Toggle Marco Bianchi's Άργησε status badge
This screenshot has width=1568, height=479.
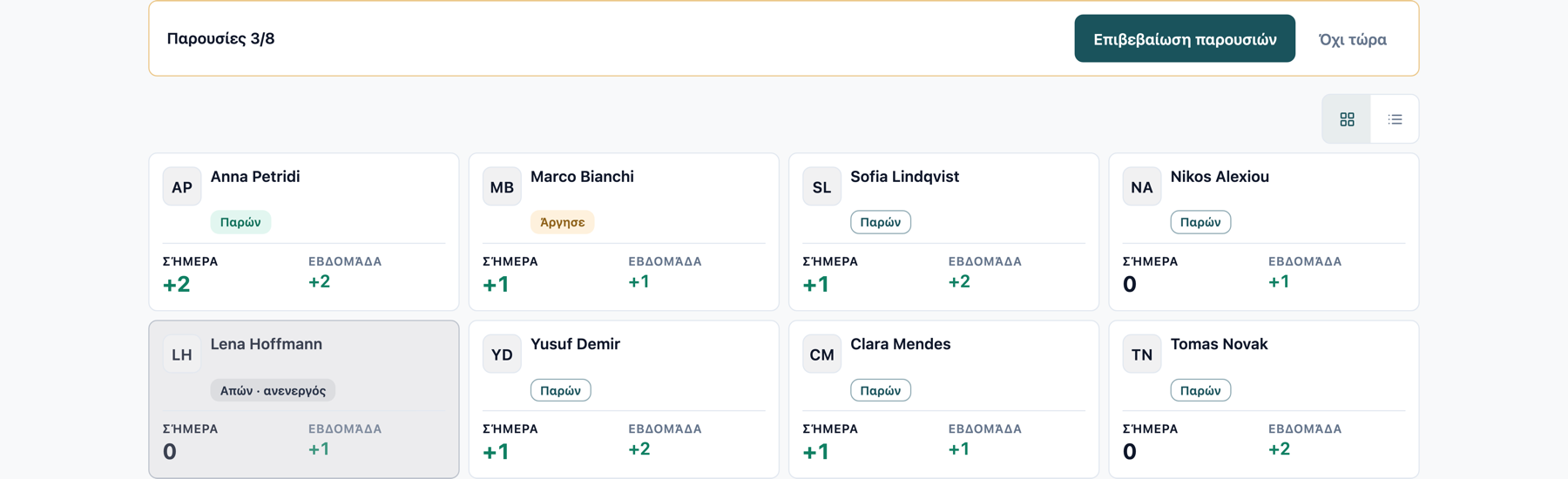[x=563, y=222]
